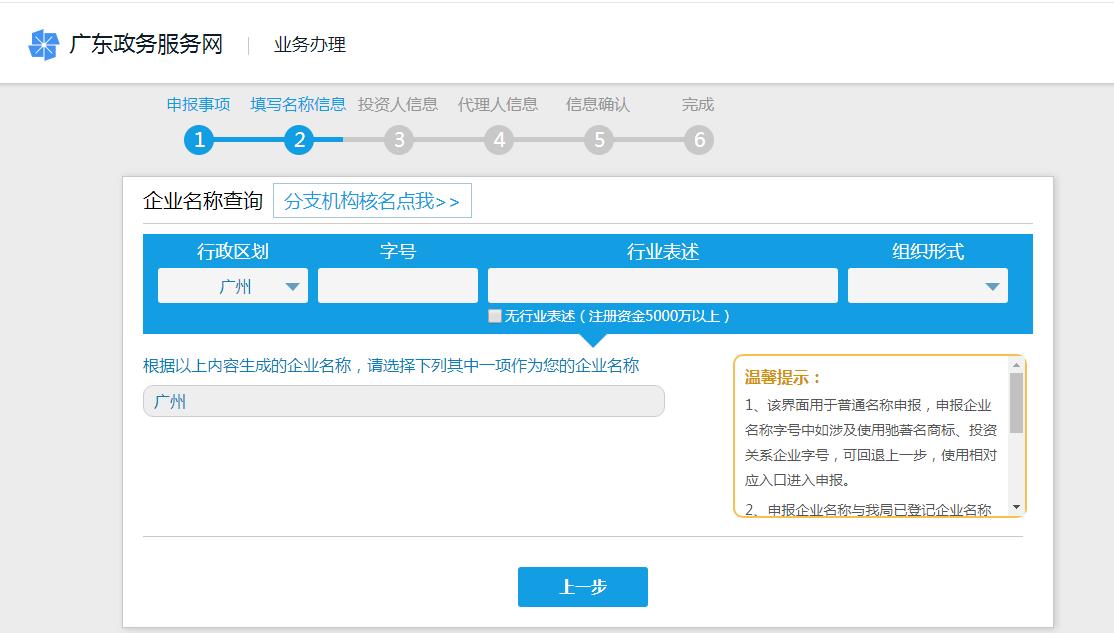Click step circle 4 for 代理人信息
The width and height of the screenshot is (1114, 633).
(x=498, y=140)
